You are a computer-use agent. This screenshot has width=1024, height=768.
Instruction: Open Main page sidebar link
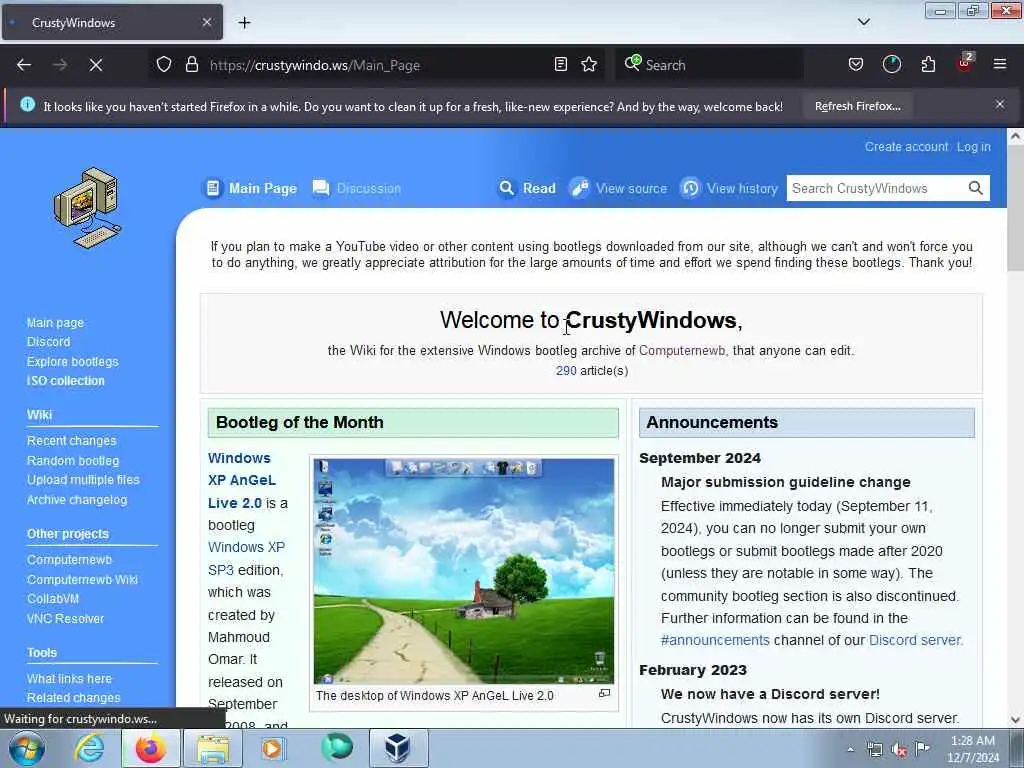point(56,323)
